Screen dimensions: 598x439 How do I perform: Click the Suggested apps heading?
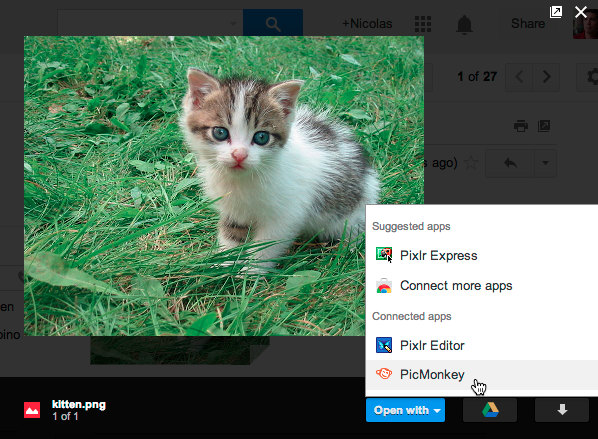point(411,226)
